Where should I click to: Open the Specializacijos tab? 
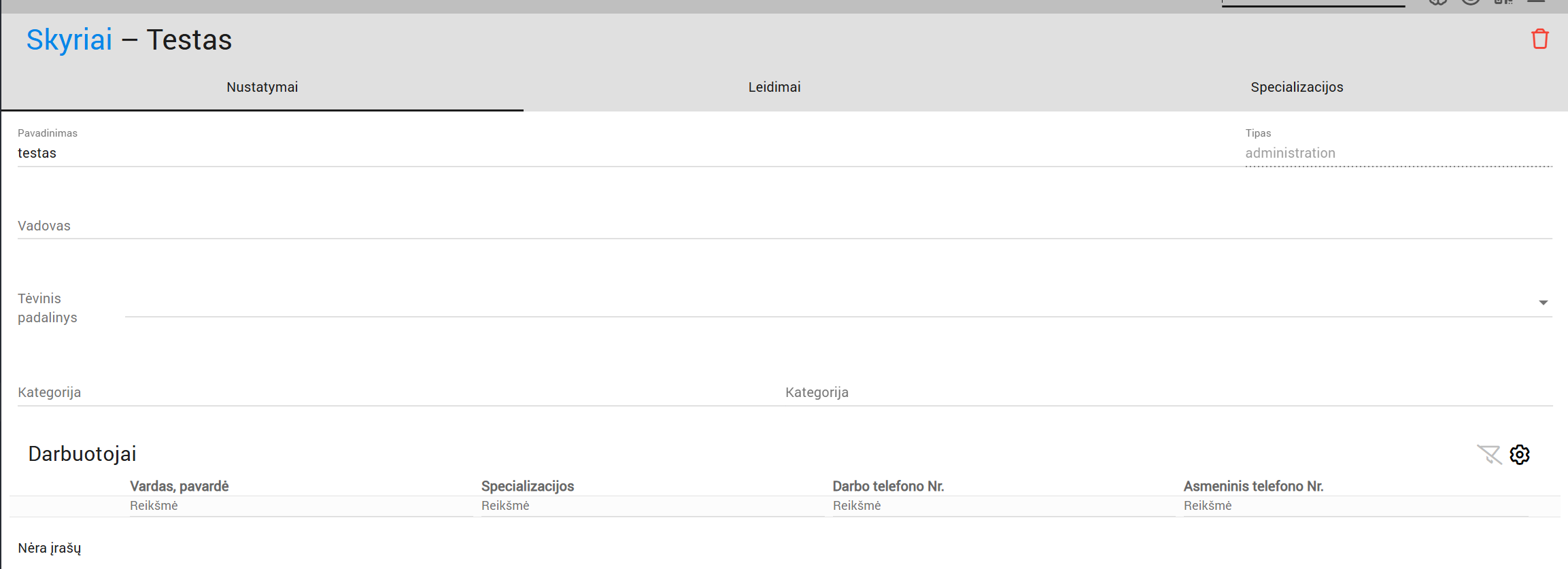tap(1296, 87)
